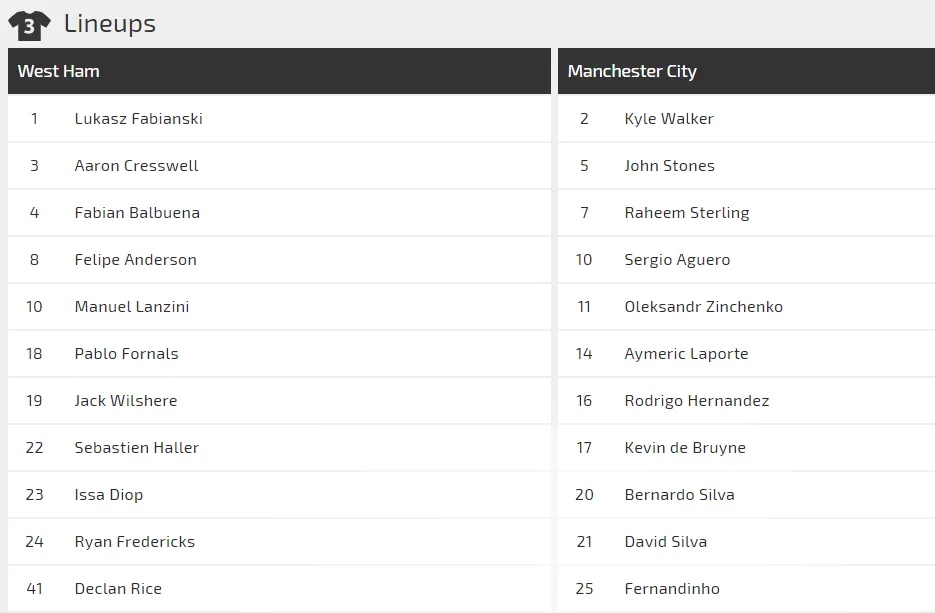935x613 pixels.
Task: Open Pablo Fornals player entry
Action: pos(126,353)
